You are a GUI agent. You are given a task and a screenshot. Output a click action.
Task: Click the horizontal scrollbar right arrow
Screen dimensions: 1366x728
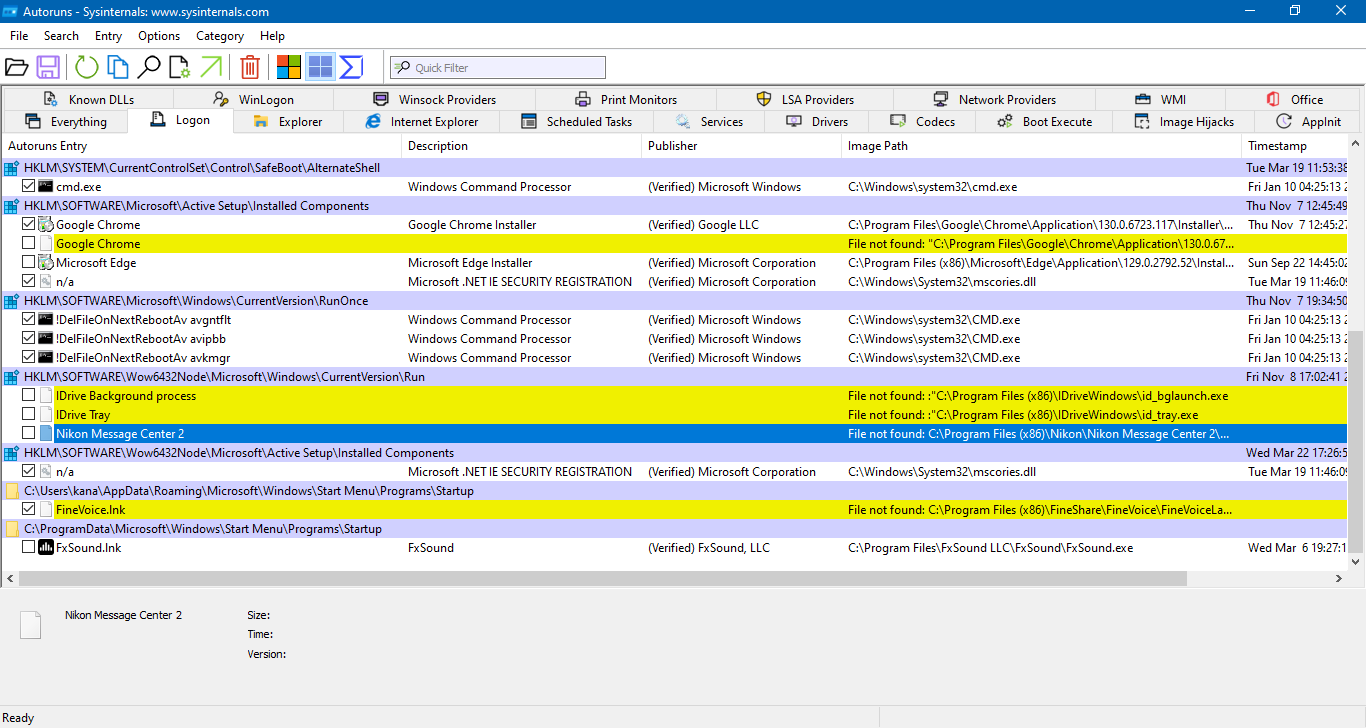(1339, 578)
